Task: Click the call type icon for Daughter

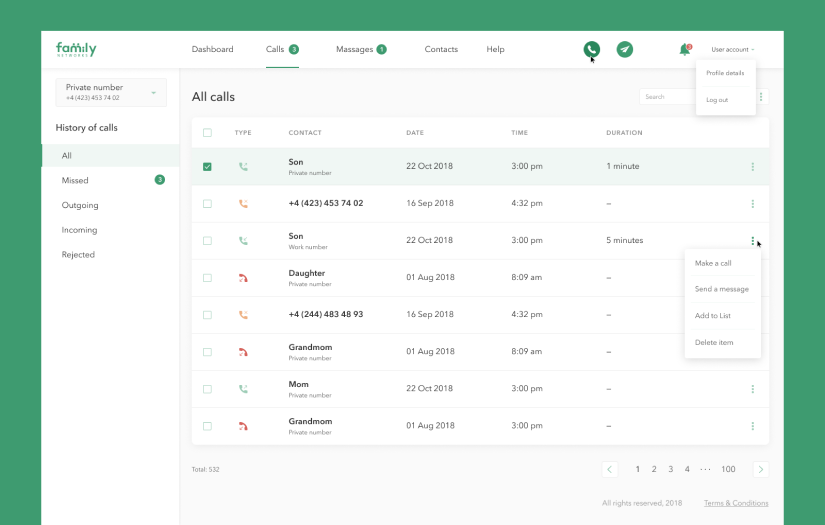Action: pyautogui.click(x=243, y=278)
